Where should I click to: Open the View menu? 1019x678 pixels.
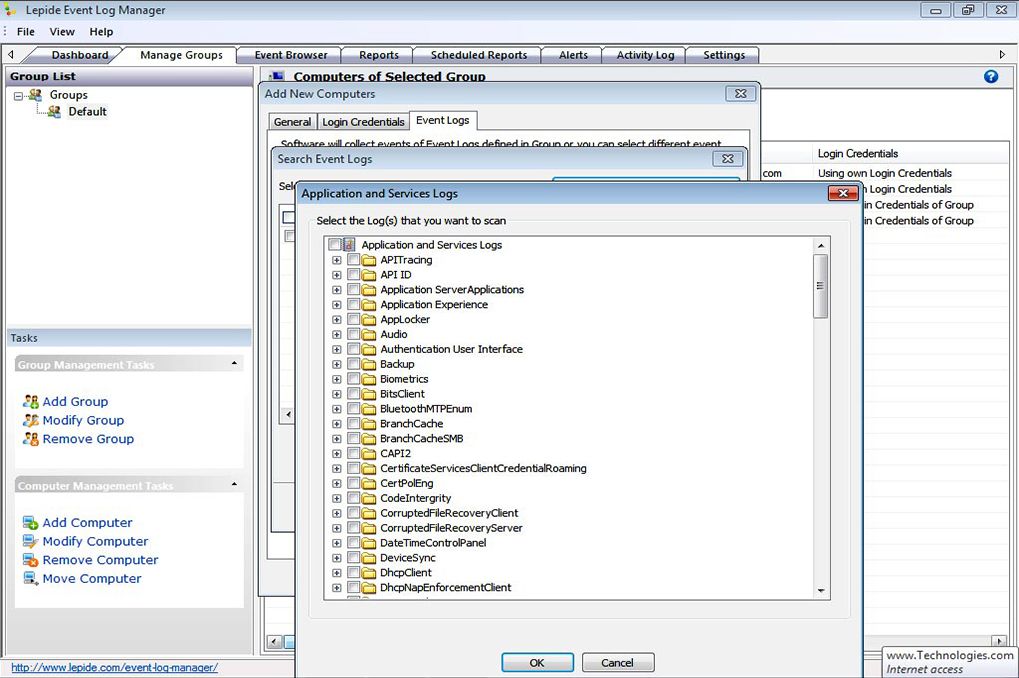pyautogui.click(x=62, y=31)
